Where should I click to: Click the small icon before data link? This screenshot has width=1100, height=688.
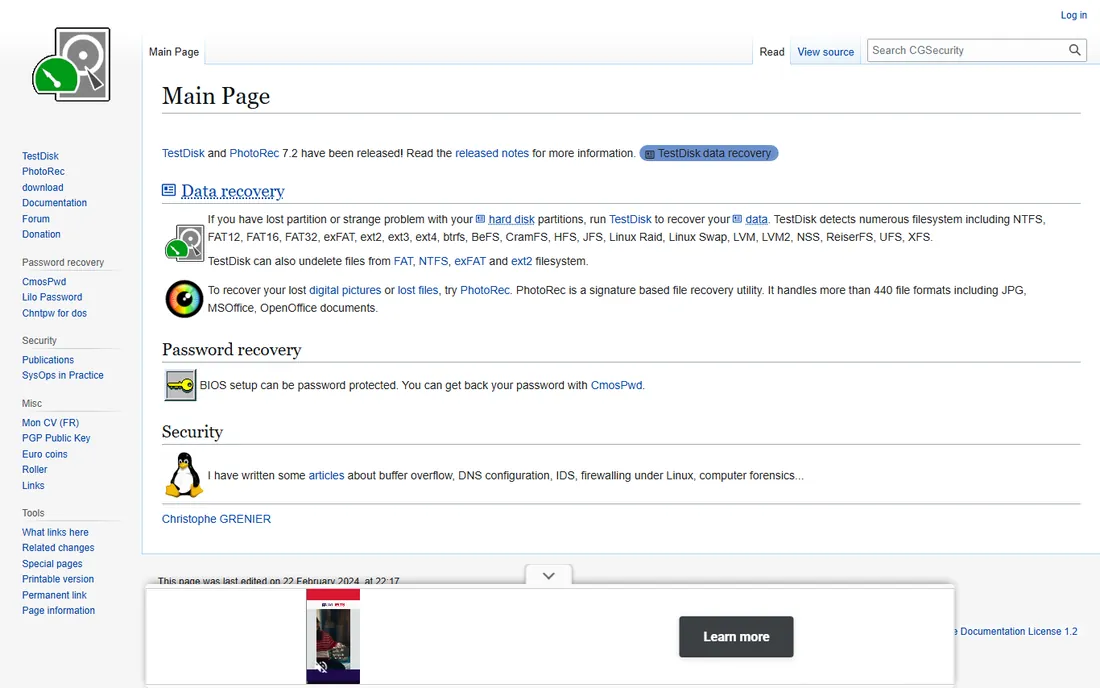pos(737,219)
